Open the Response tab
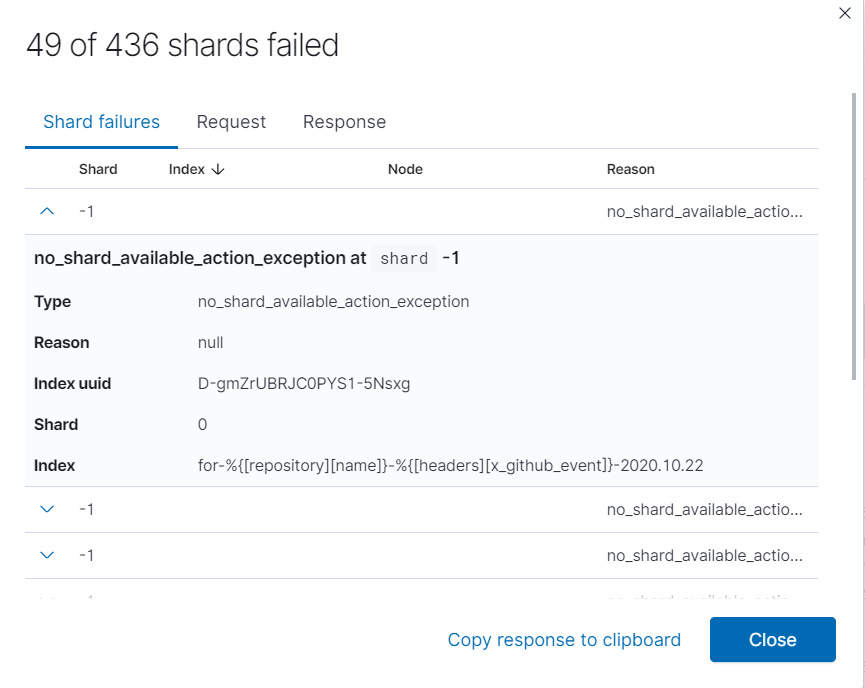This screenshot has height=688, width=865. [344, 122]
